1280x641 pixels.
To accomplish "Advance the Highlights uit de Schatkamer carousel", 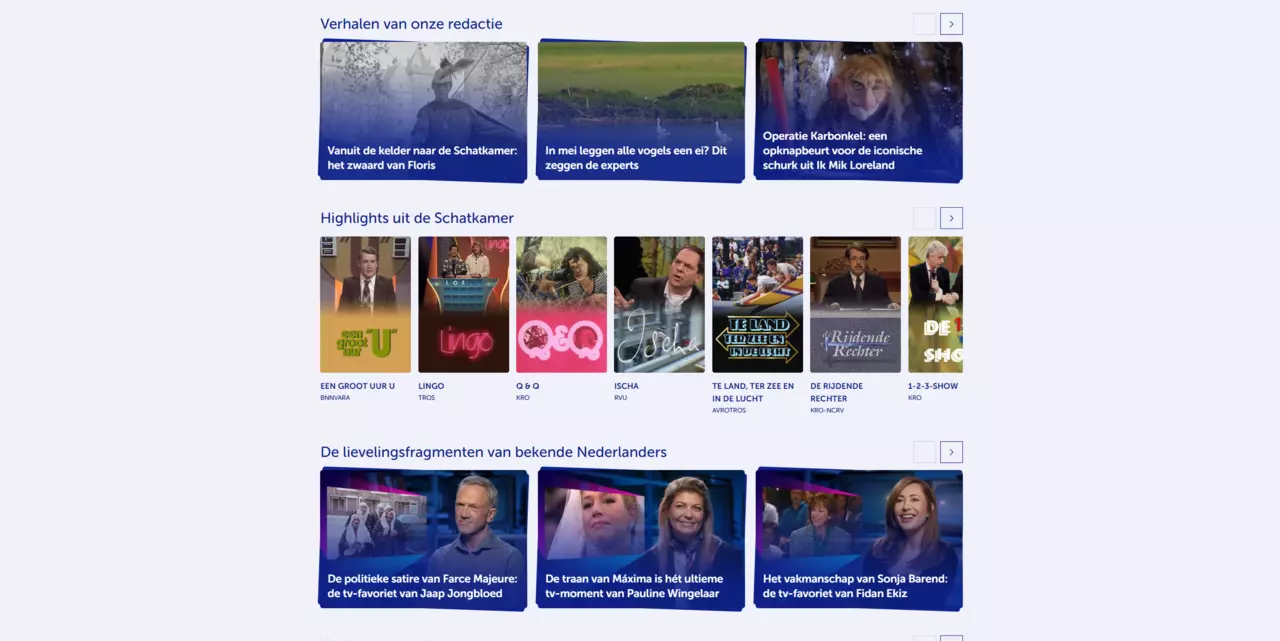I will pos(951,218).
